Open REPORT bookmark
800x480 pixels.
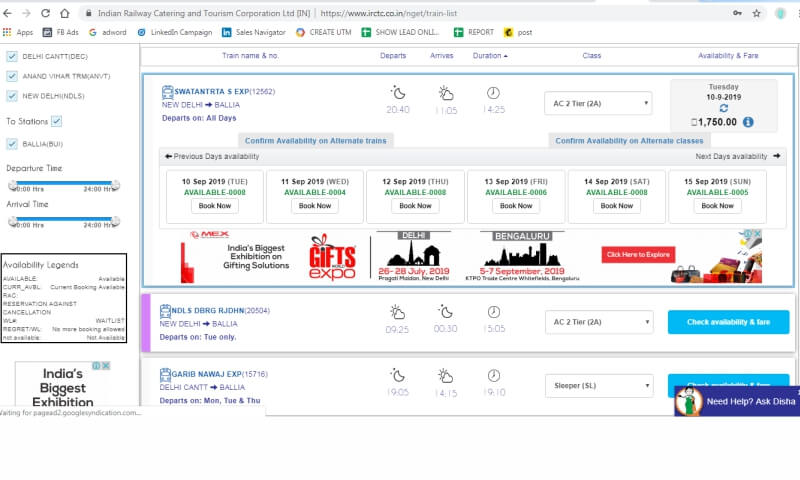point(474,32)
